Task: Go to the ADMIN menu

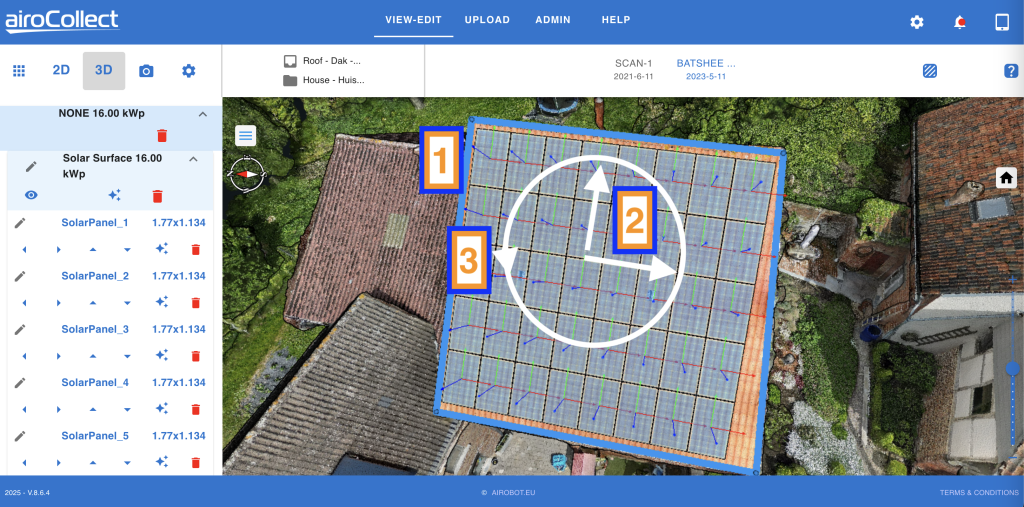Action: tap(553, 20)
